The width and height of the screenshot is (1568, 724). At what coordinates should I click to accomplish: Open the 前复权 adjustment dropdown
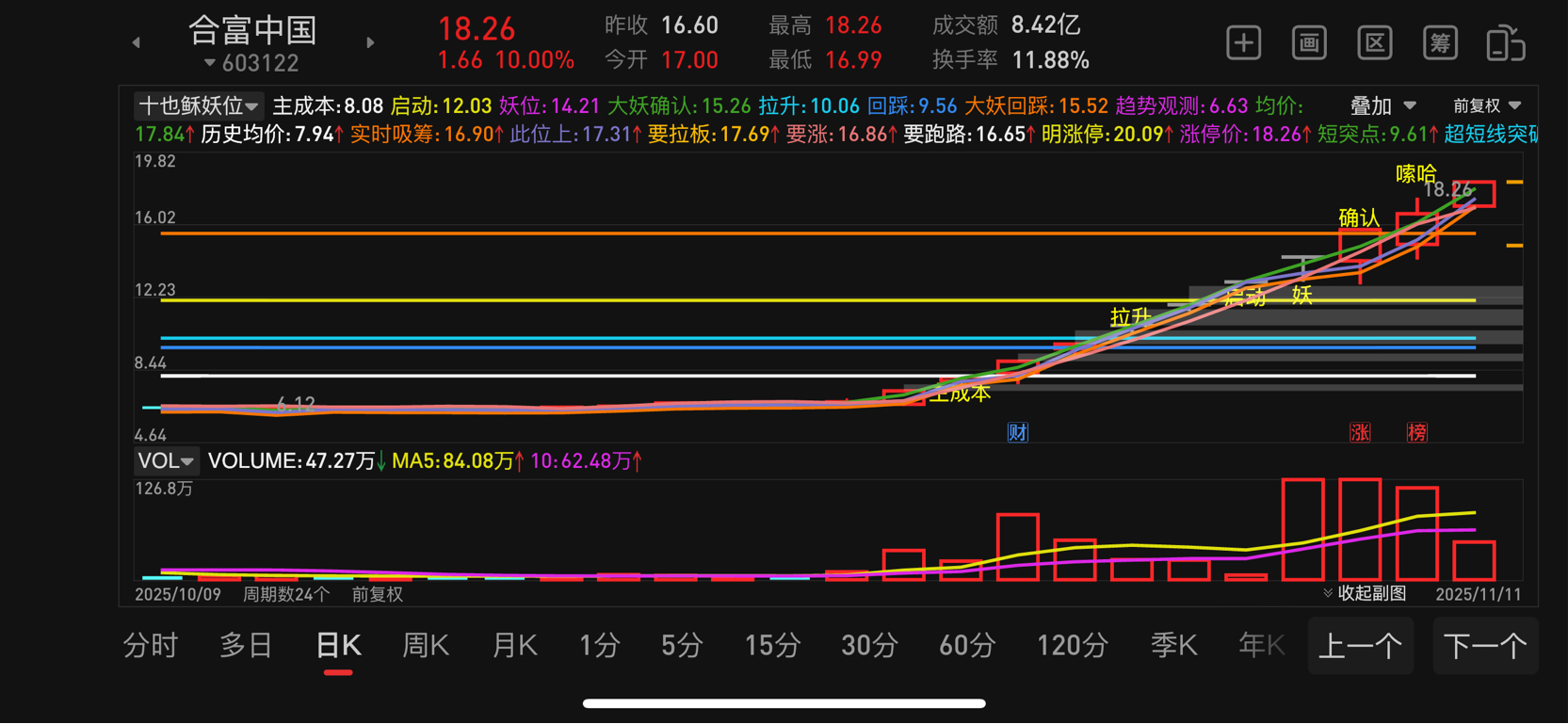(x=1486, y=105)
